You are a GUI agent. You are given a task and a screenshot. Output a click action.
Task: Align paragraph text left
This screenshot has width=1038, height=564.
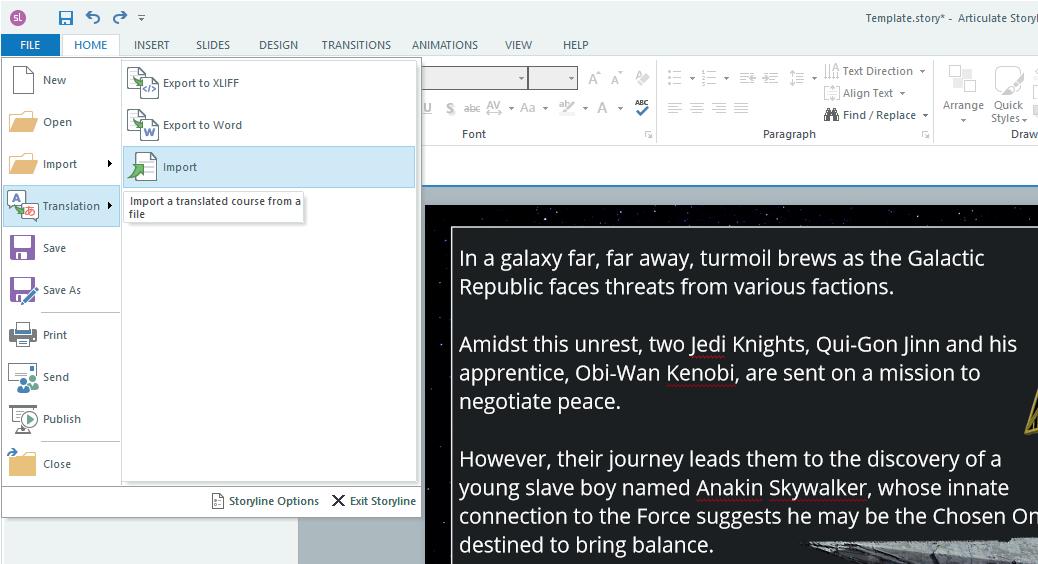(675, 108)
